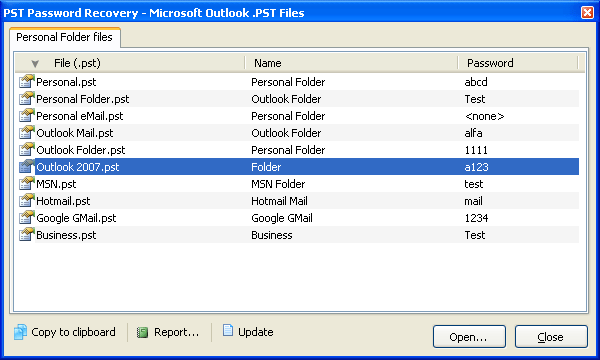Click the Personal.pst file icon
The height and width of the screenshot is (360, 600).
26,81
